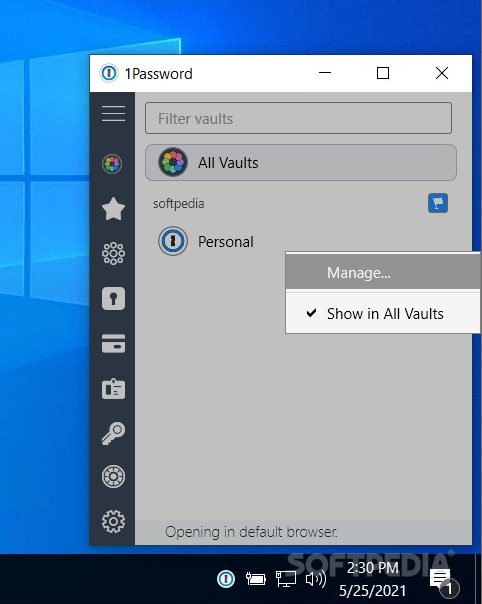This screenshot has width=482, height=604.
Task: Toggle Show in All Vaults option
Action: [383, 314]
